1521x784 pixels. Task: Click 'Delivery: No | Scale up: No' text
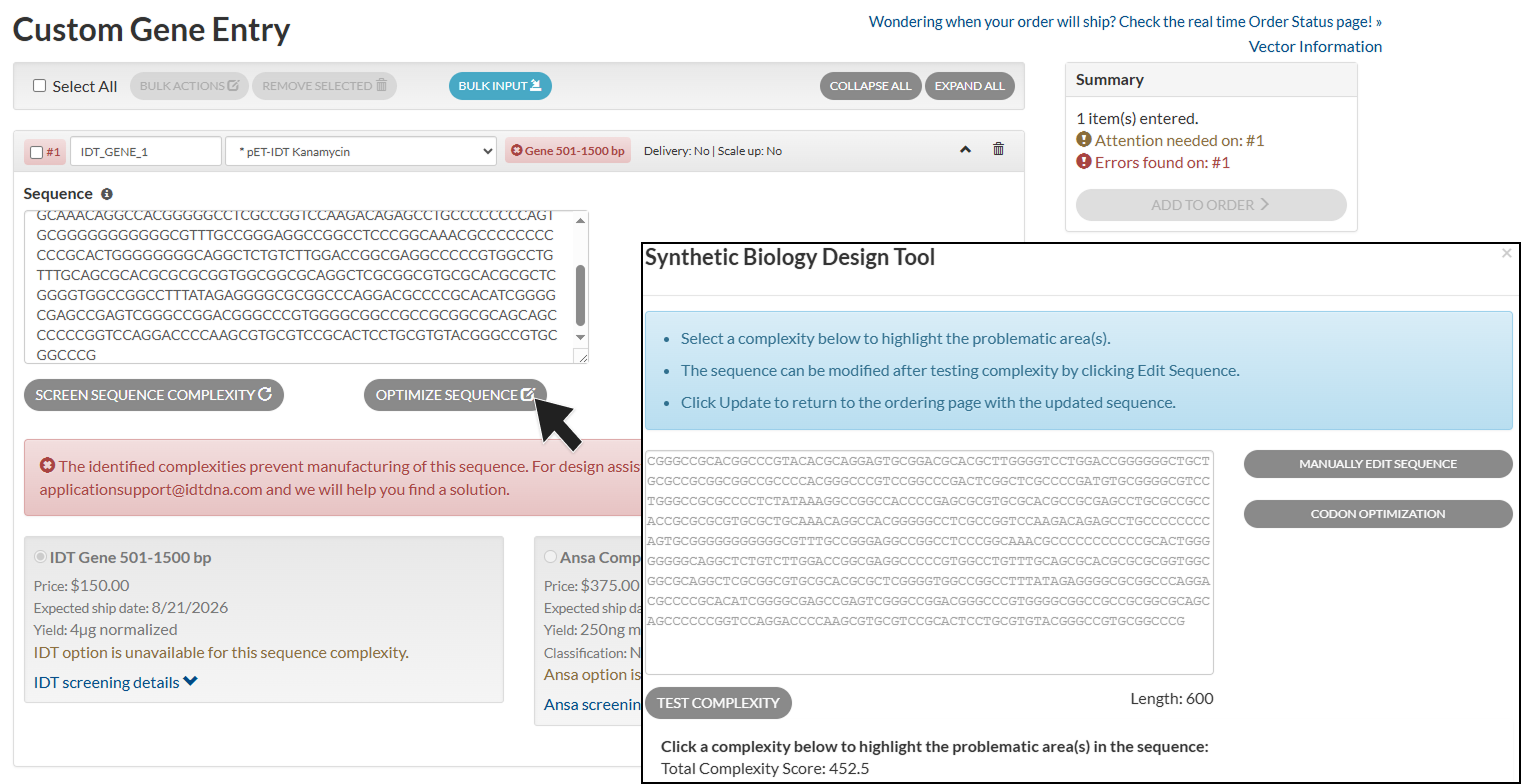pos(713,151)
